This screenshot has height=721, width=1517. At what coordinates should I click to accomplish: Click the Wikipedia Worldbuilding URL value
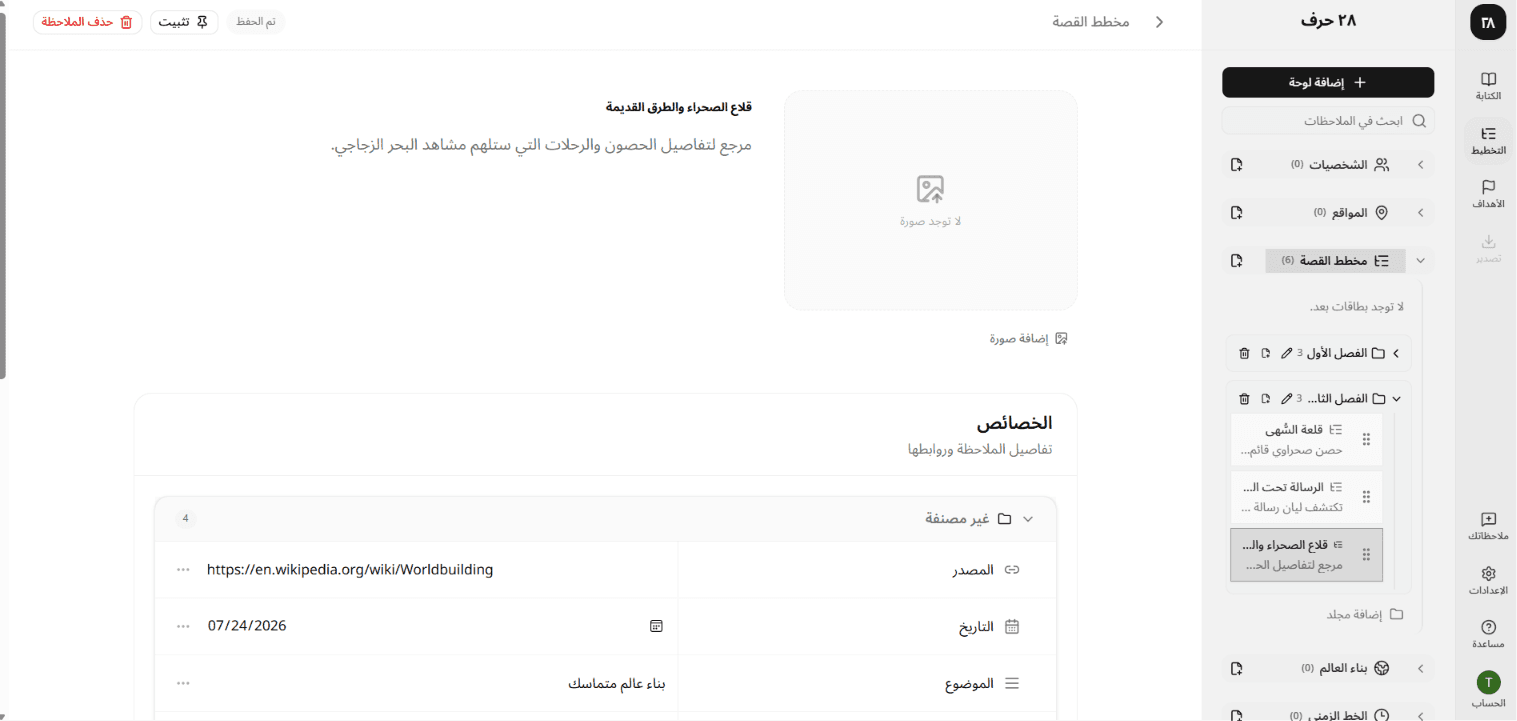(x=350, y=570)
